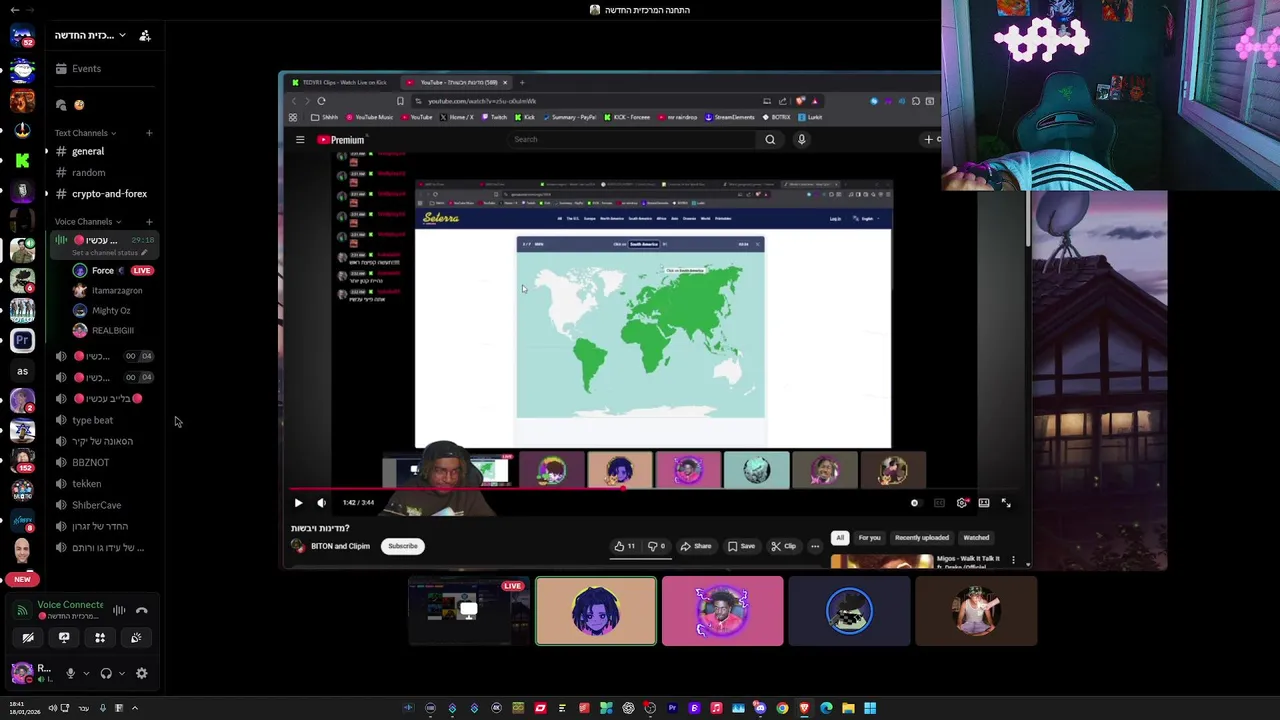Viewport: 1280px width, 720px height.
Task: Mute the YouTube player volume icon
Action: (321, 503)
